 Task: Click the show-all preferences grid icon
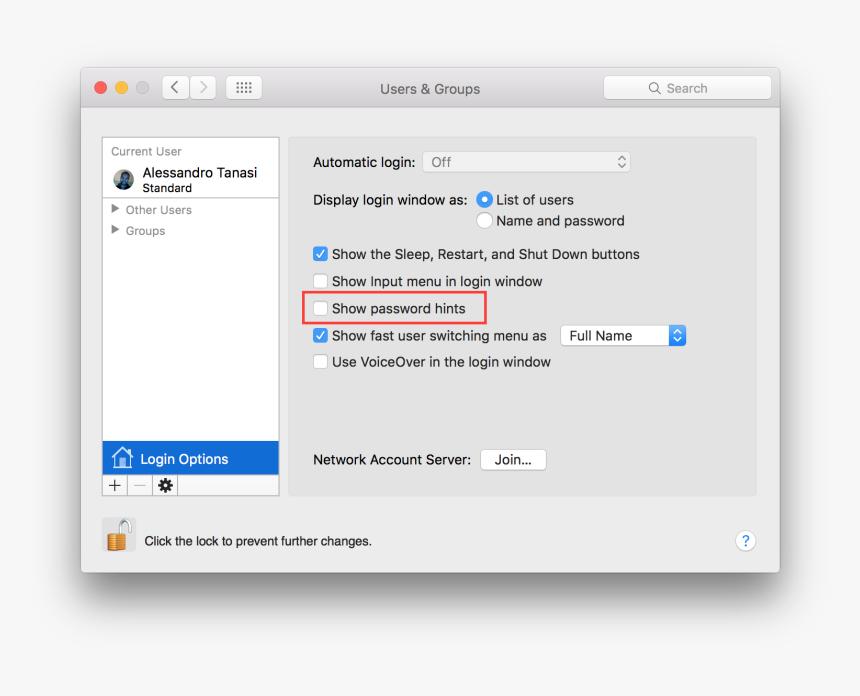pos(243,87)
